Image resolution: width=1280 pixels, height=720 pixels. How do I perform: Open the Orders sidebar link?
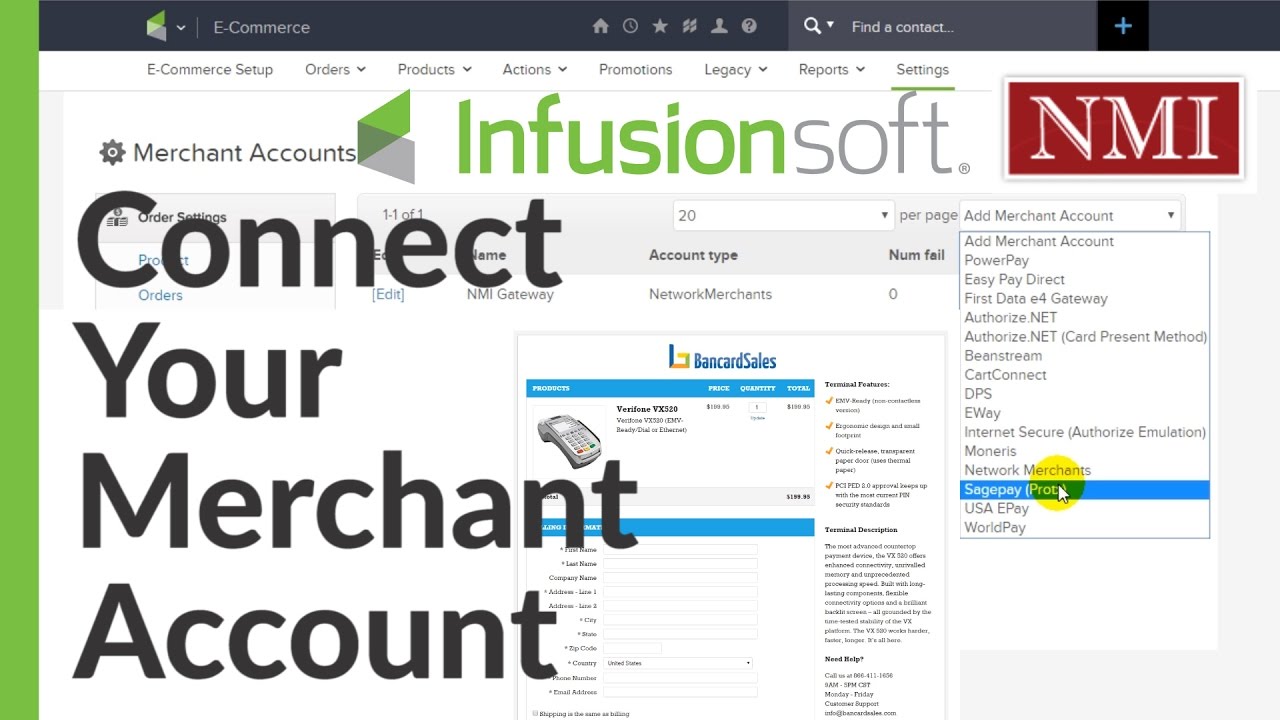click(160, 295)
